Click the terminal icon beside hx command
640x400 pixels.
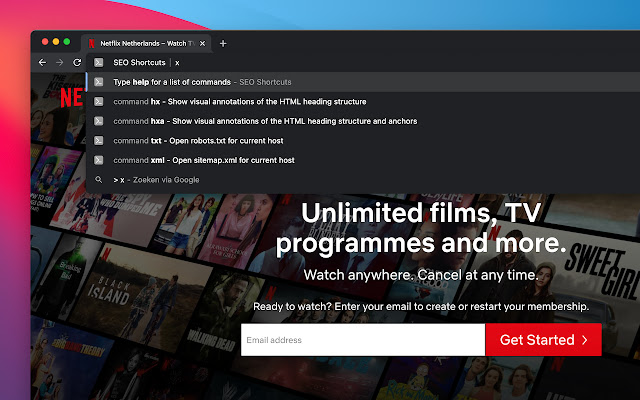tap(98, 102)
